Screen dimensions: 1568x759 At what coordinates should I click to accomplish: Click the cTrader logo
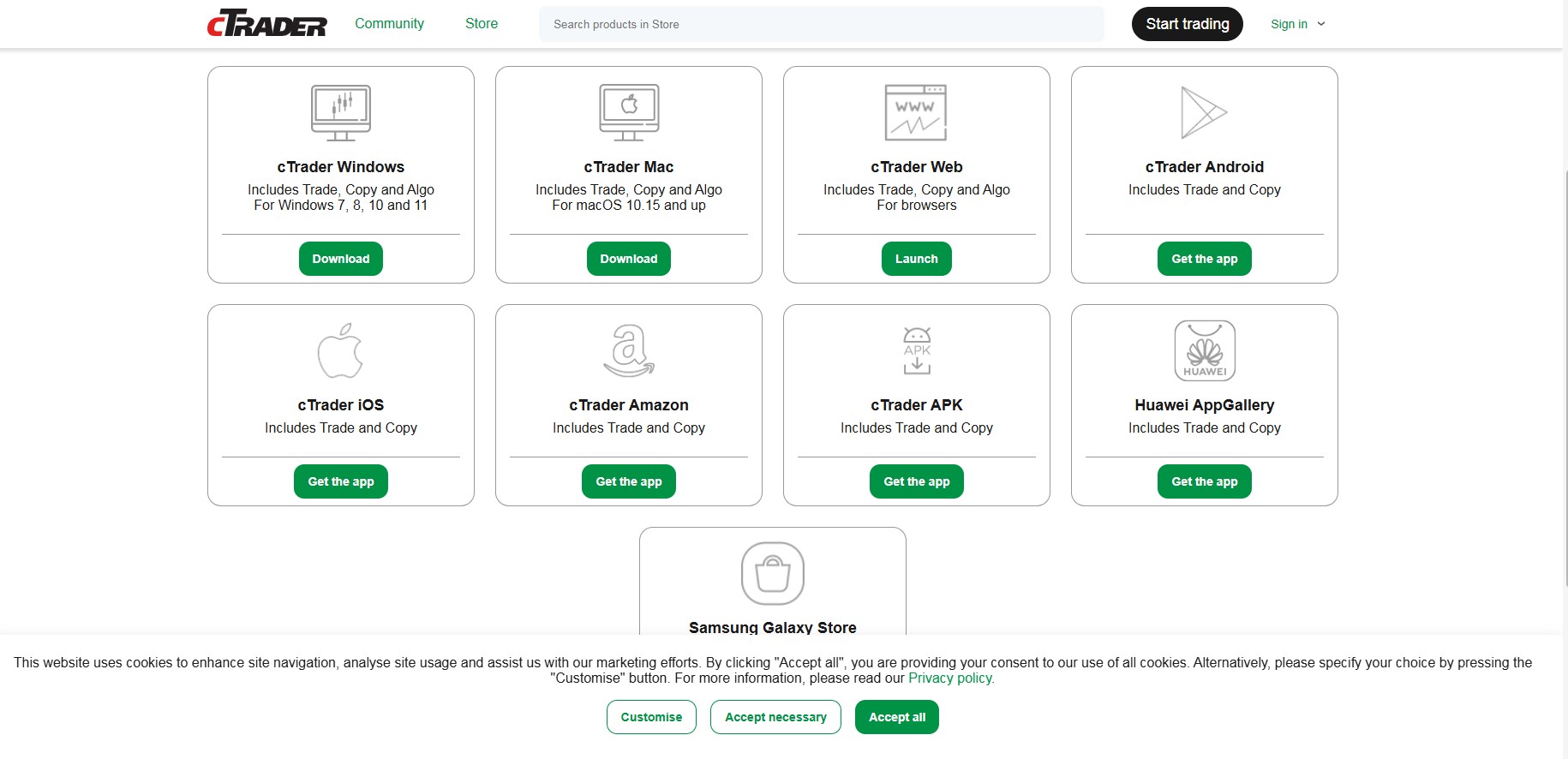pyautogui.click(x=267, y=23)
